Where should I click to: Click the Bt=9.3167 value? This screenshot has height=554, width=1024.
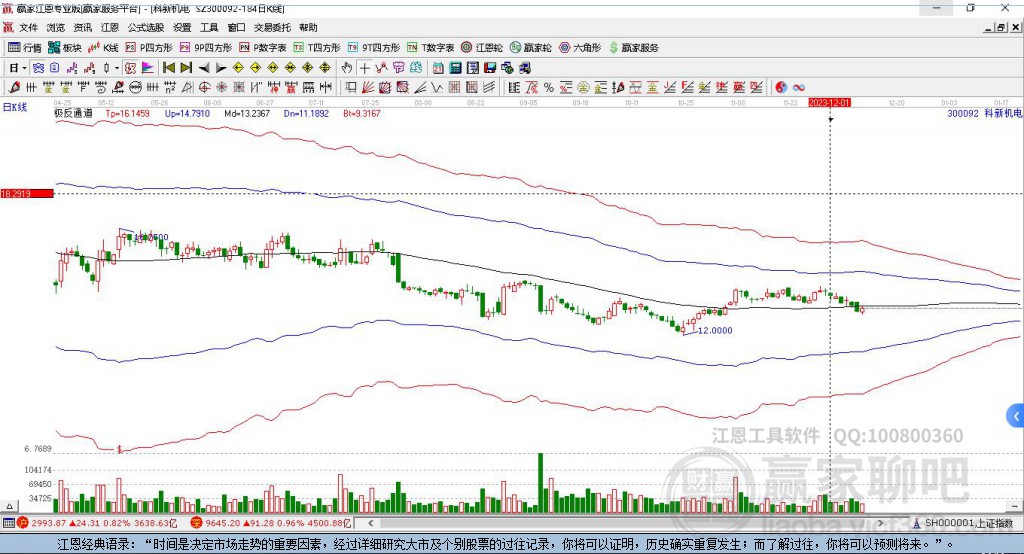tap(362, 114)
